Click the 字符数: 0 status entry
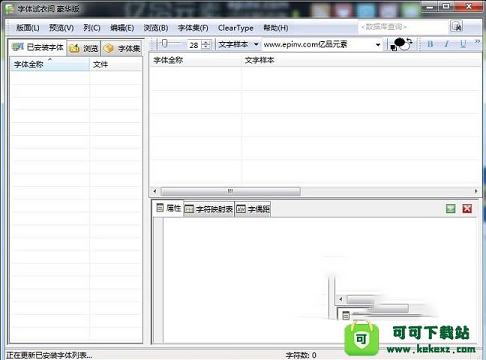Viewport: 486px width, 360px height. (301, 355)
